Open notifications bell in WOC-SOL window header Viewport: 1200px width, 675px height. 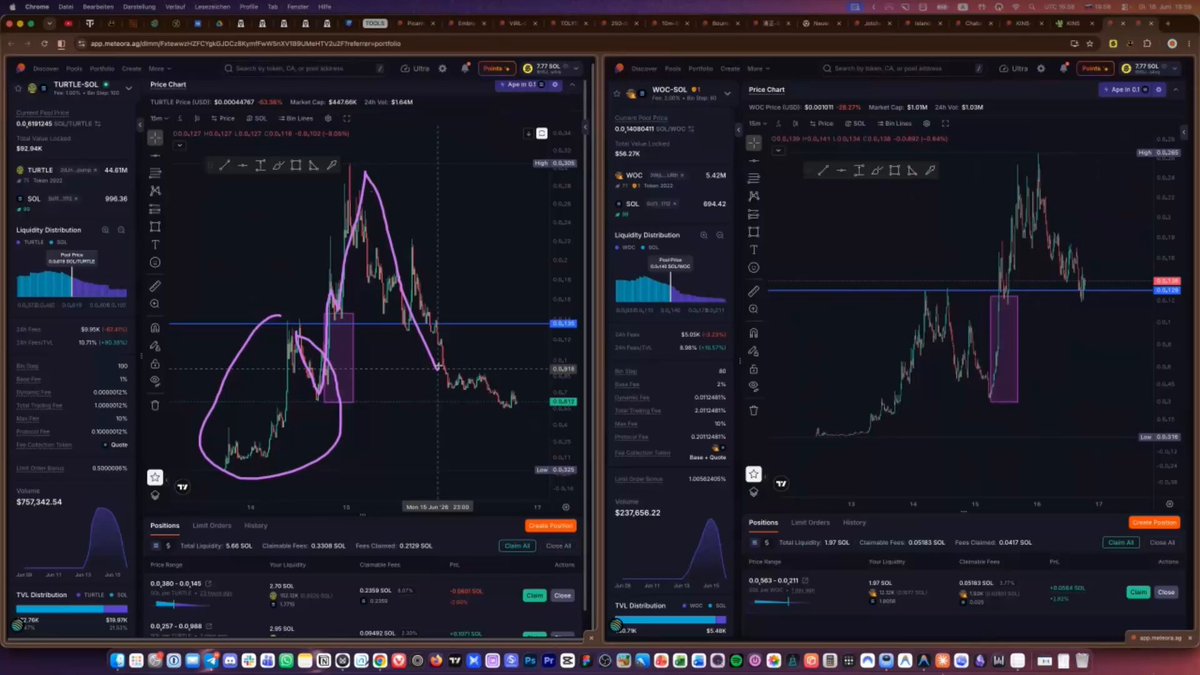[1063, 68]
